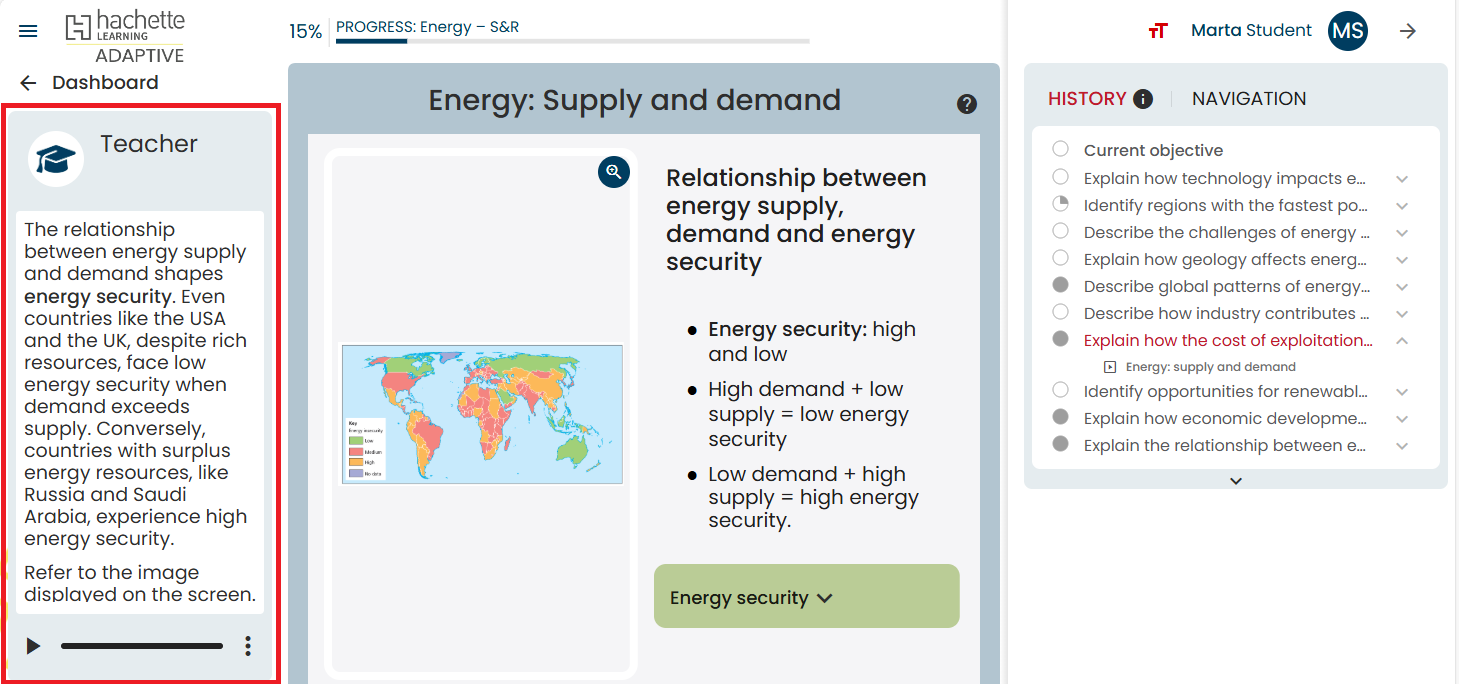Open the MS user avatar
Image resolution: width=1459 pixels, height=684 pixels.
(x=1347, y=31)
